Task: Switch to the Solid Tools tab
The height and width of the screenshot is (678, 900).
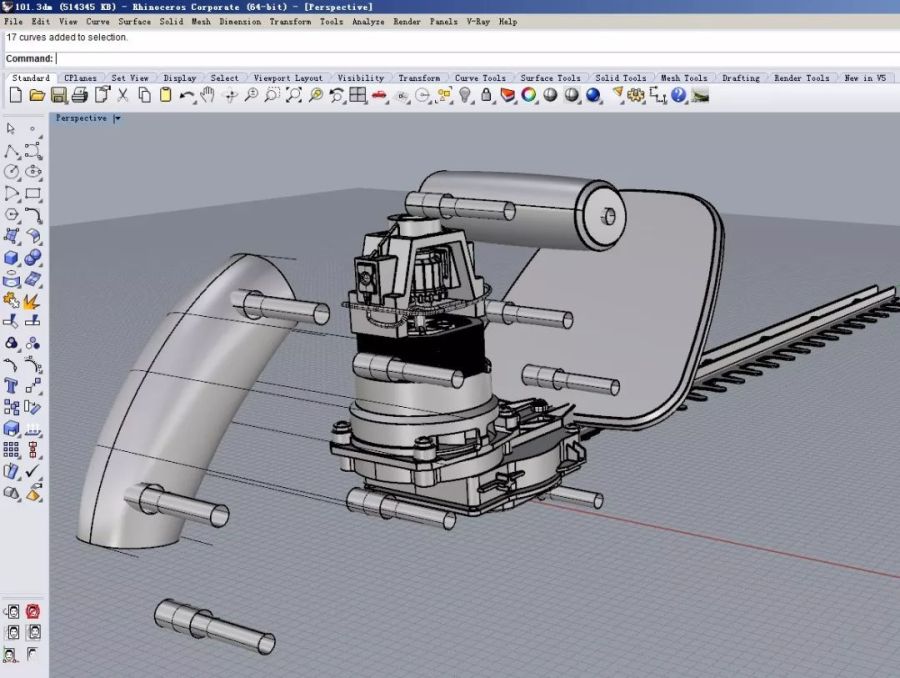Action: pyautogui.click(x=620, y=78)
